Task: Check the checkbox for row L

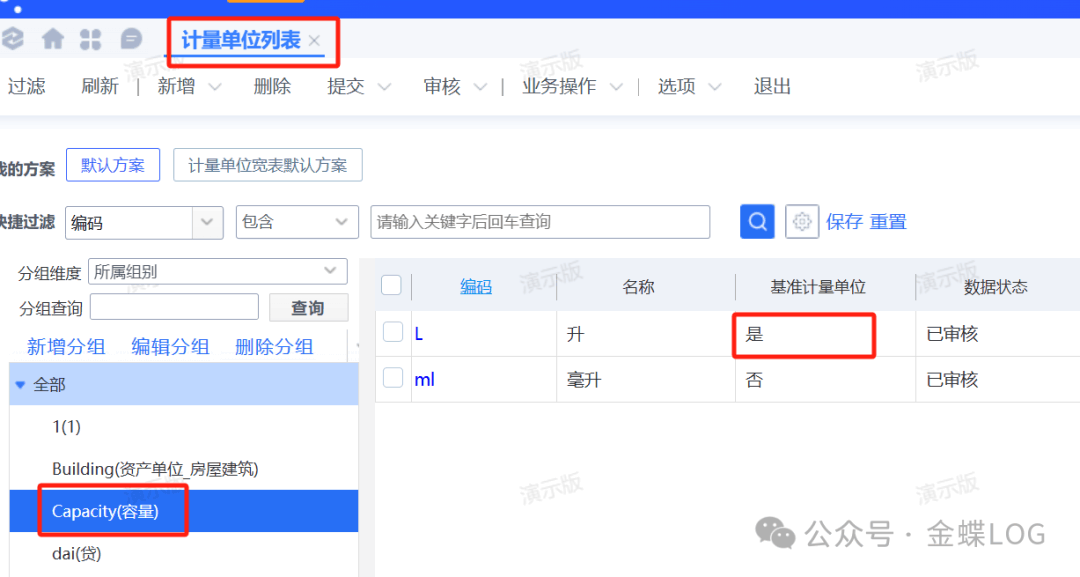Action: click(393, 332)
